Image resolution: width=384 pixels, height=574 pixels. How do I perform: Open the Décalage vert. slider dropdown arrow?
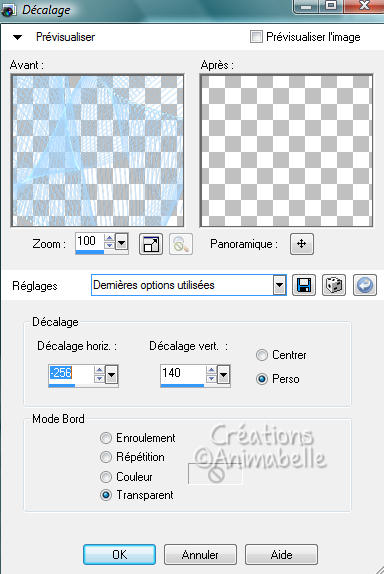[x=223, y=374]
